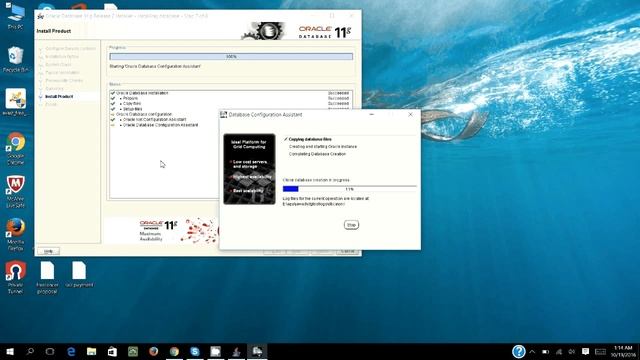Open Private Tunnel desktop shortcut

[16, 278]
